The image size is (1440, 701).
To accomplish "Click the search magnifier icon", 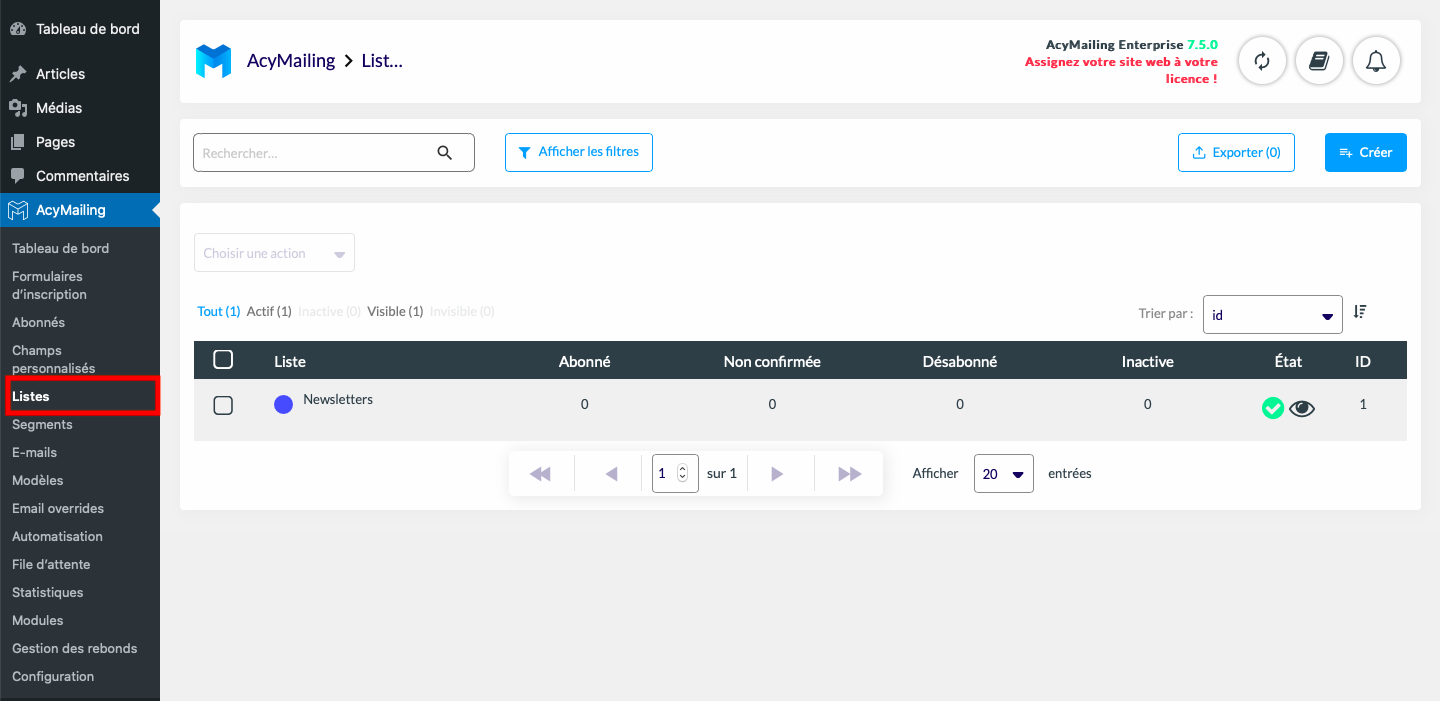I will pos(445,153).
